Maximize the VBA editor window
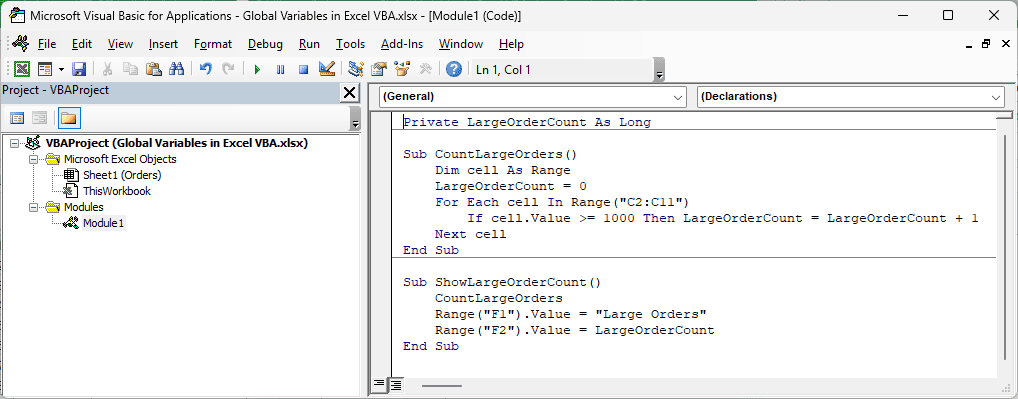Image resolution: width=1018 pixels, height=399 pixels. pyautogui.click(x=948, y=16)
